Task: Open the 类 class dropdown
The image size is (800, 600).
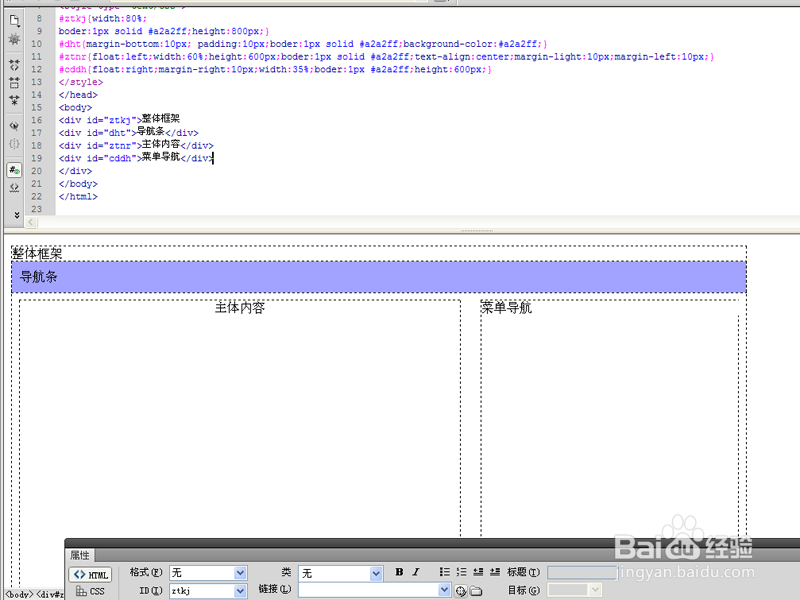Action: coord(376,573)
